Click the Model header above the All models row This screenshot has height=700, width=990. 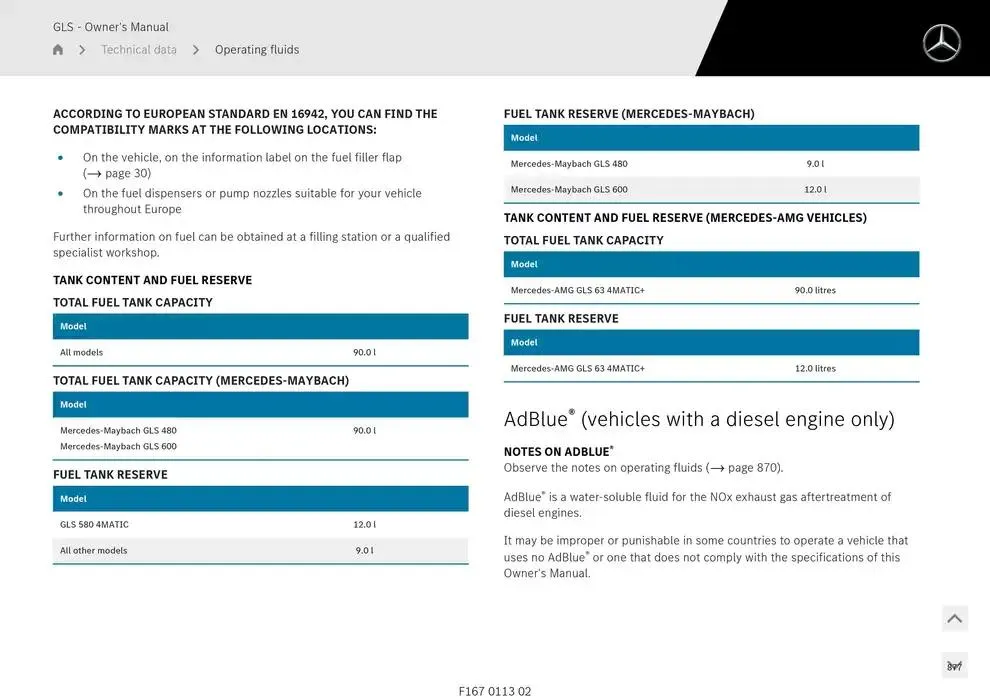point(260,326)
